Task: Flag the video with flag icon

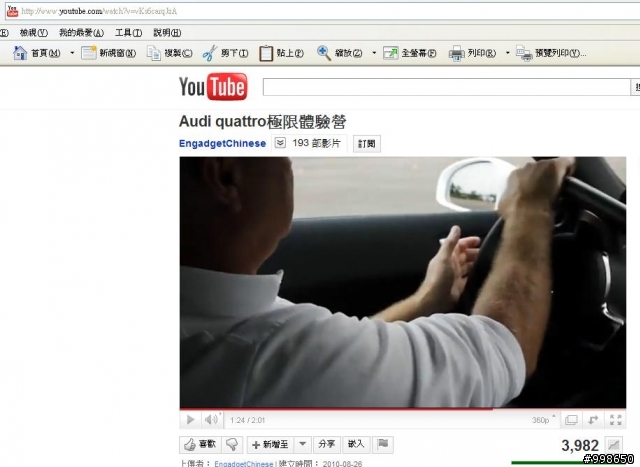Action: [x=383, y=445]
